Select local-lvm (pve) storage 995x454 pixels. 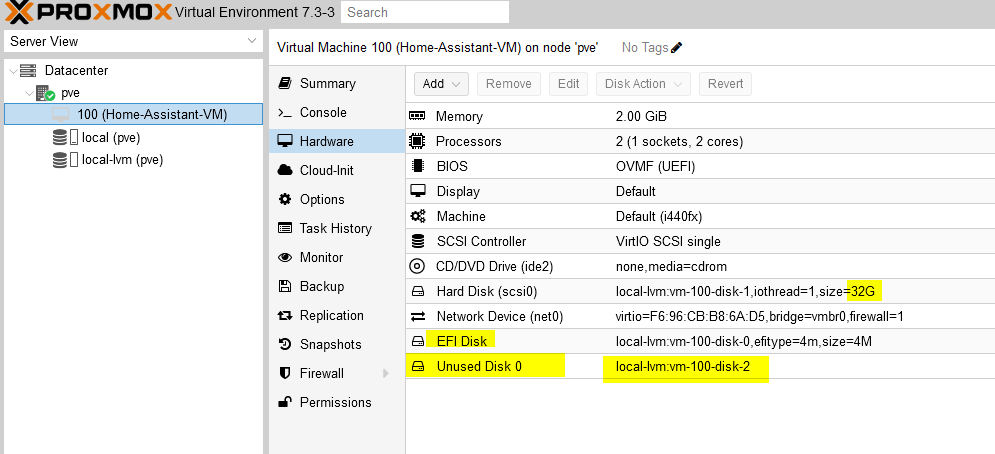coord(122,159)
